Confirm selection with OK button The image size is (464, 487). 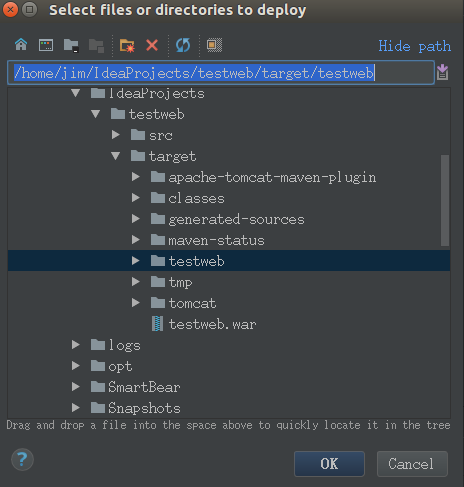tap(329, 464)
